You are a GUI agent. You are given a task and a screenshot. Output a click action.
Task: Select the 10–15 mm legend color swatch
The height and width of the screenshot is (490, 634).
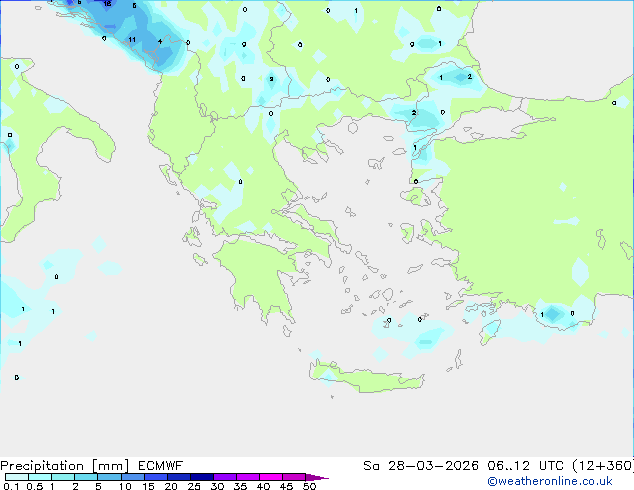(x=133, y=477)
